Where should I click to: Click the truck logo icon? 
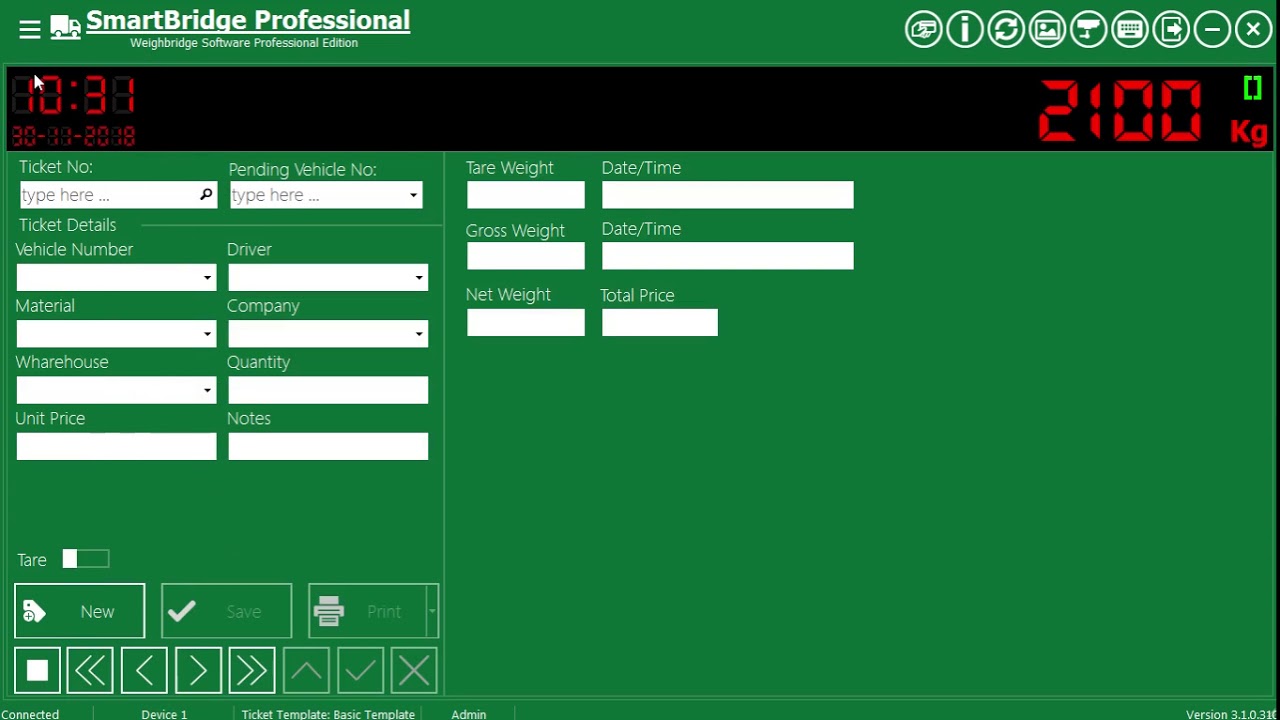point(65,28)
